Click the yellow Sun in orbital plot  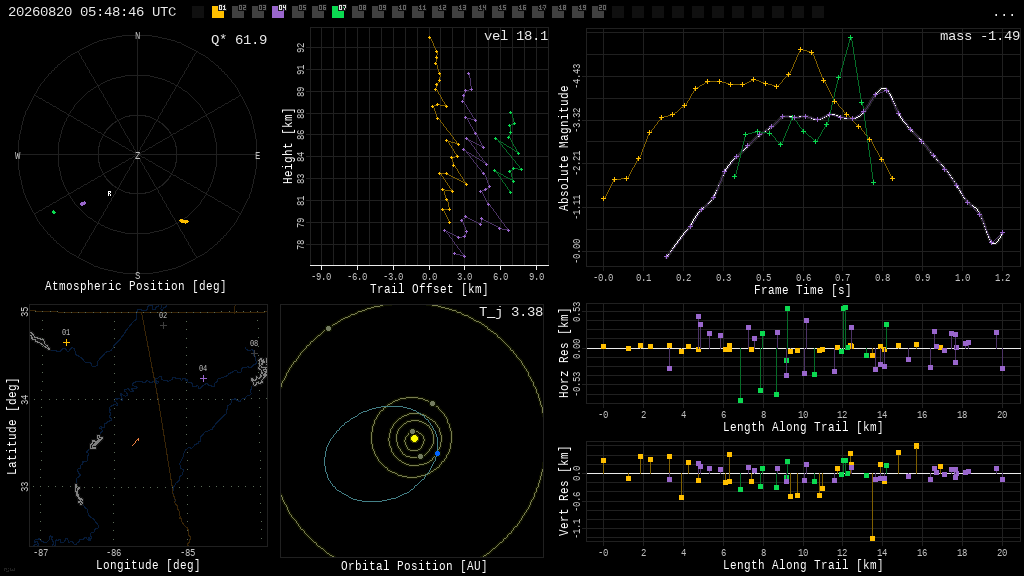414,438
